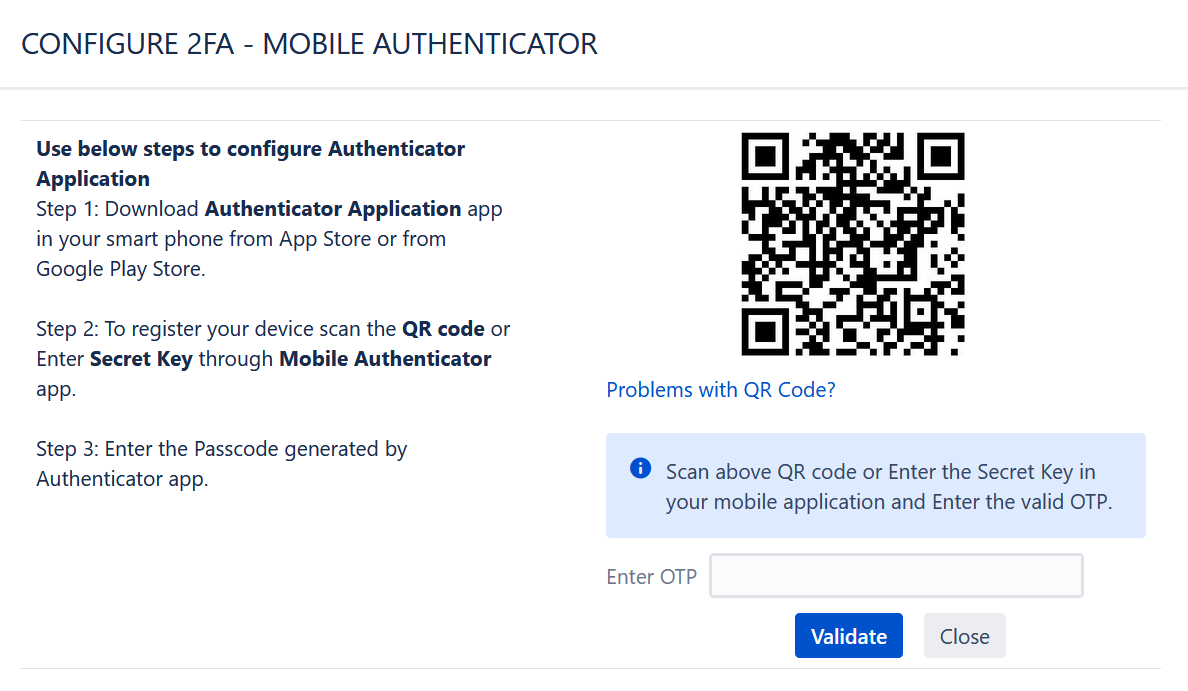The image size is (1188, 691).
Task: Click the 'Google Play Store.' text
Action: pyautogui.click(x=120, y=269)
